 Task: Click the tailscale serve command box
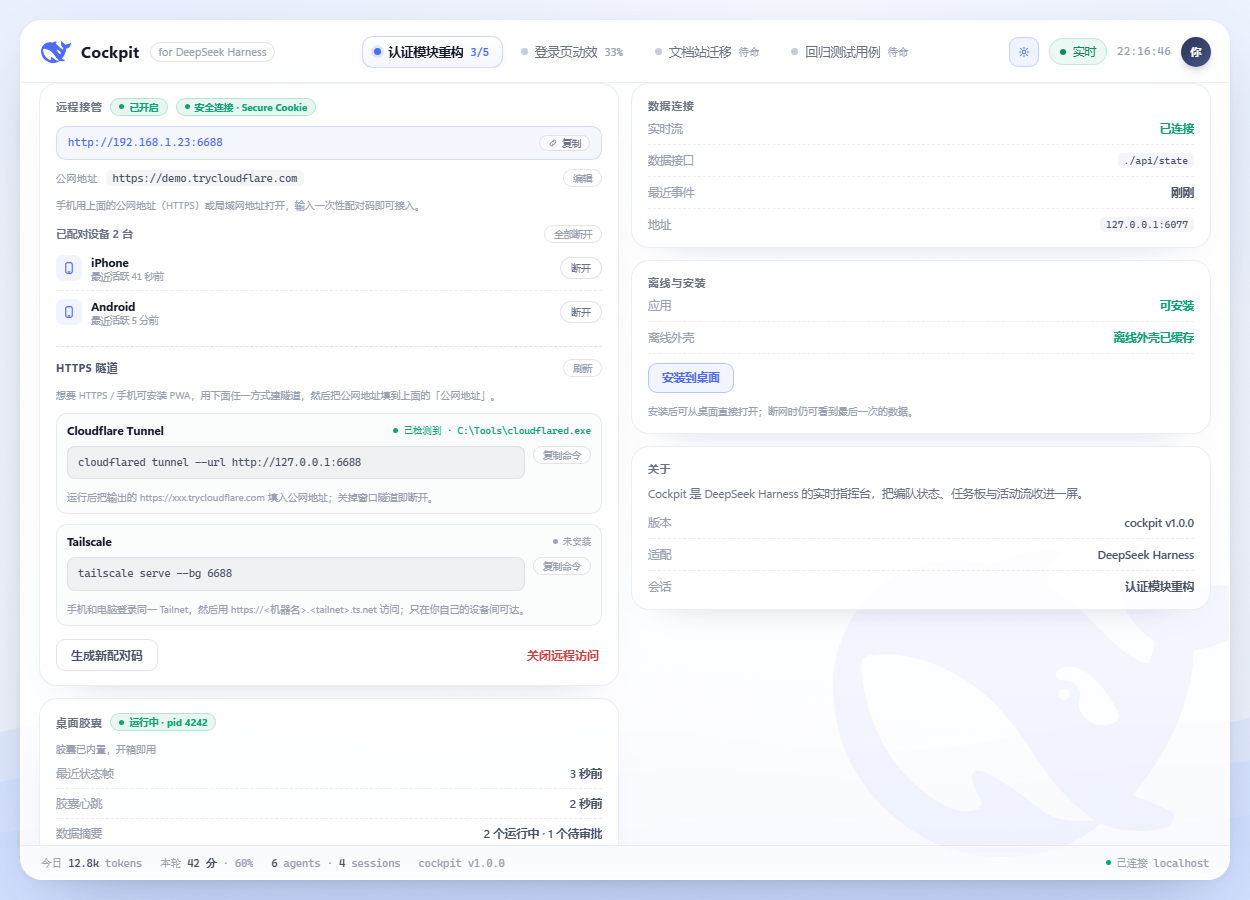(x=296, y=574)
